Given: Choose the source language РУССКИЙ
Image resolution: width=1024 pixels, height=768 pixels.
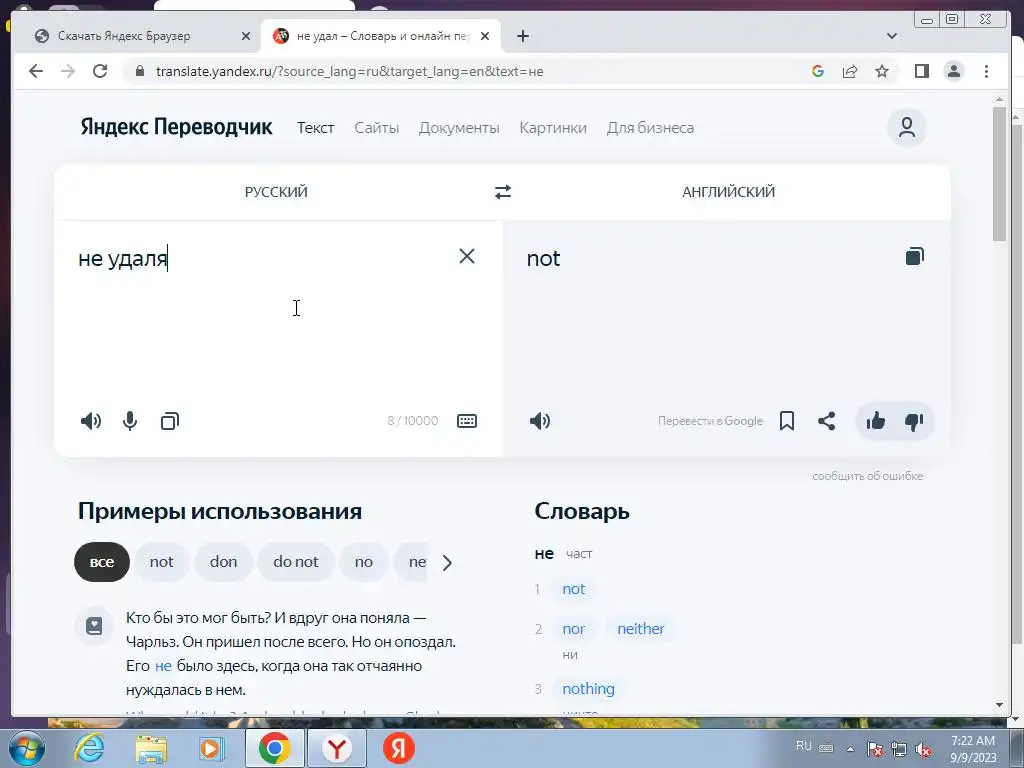Looking at the screenshot, I should coord(276,192).
